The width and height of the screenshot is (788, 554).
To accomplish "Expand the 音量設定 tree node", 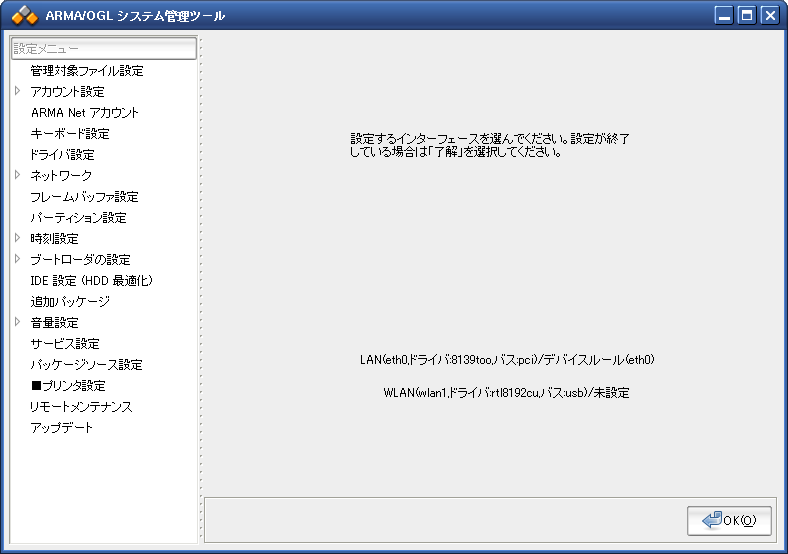I will click(x=18, y=323).
